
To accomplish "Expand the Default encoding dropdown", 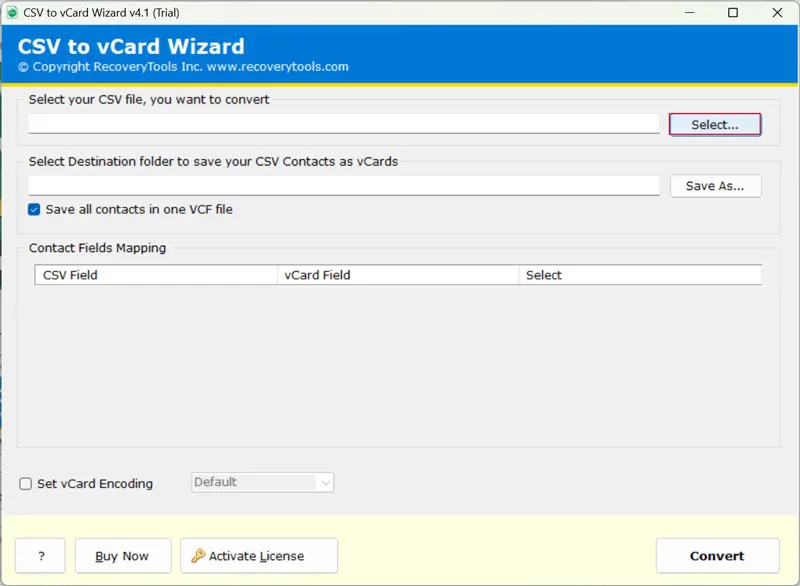I will [x=324, y=483].
